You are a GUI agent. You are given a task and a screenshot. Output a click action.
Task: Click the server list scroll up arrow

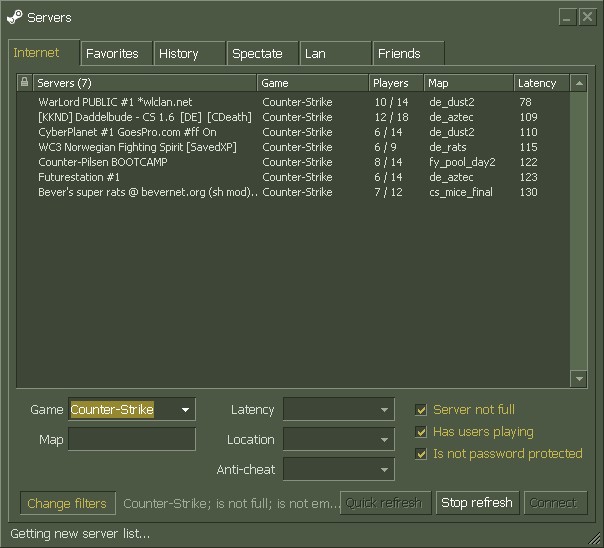pyautogui.click(x=579, y=83)
